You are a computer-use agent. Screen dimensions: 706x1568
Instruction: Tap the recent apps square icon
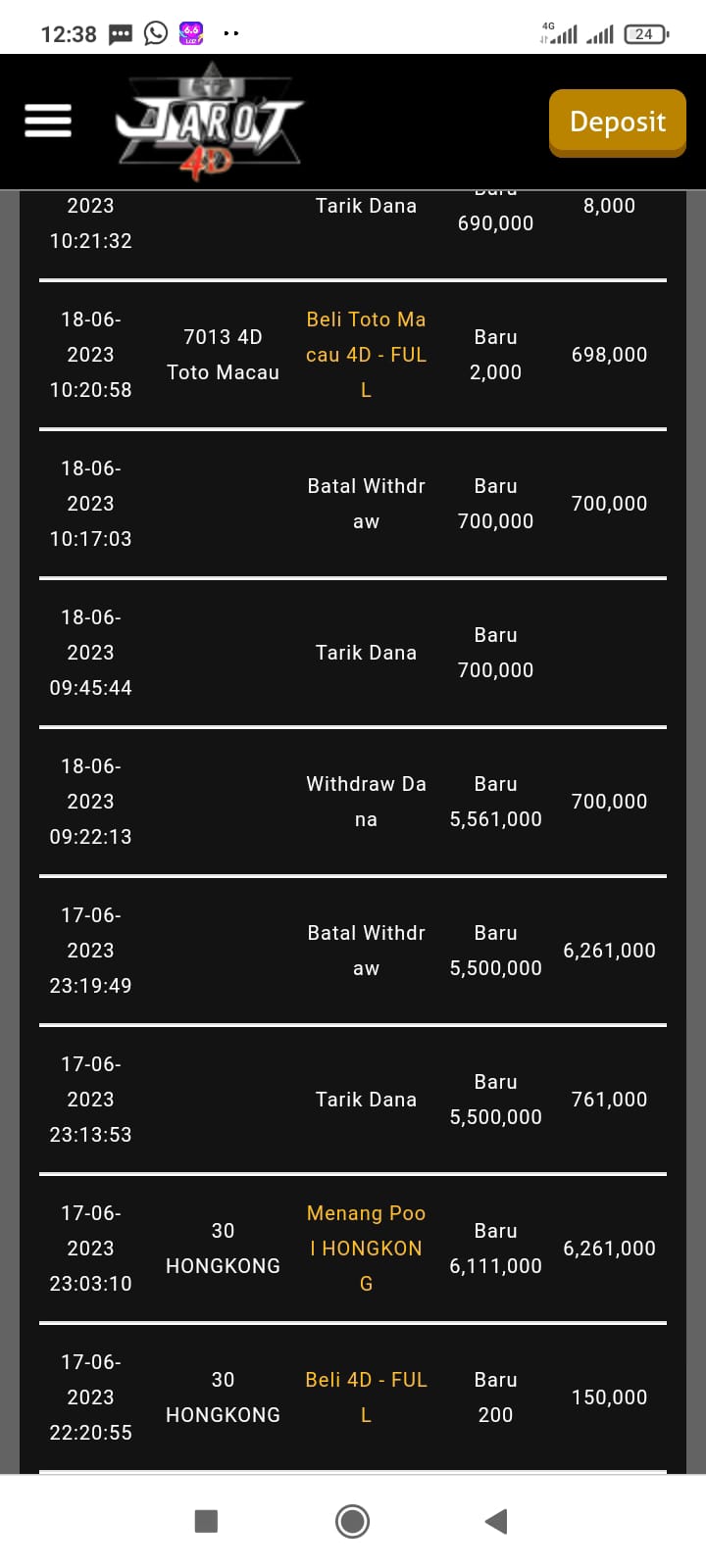tap(206, 1521)
